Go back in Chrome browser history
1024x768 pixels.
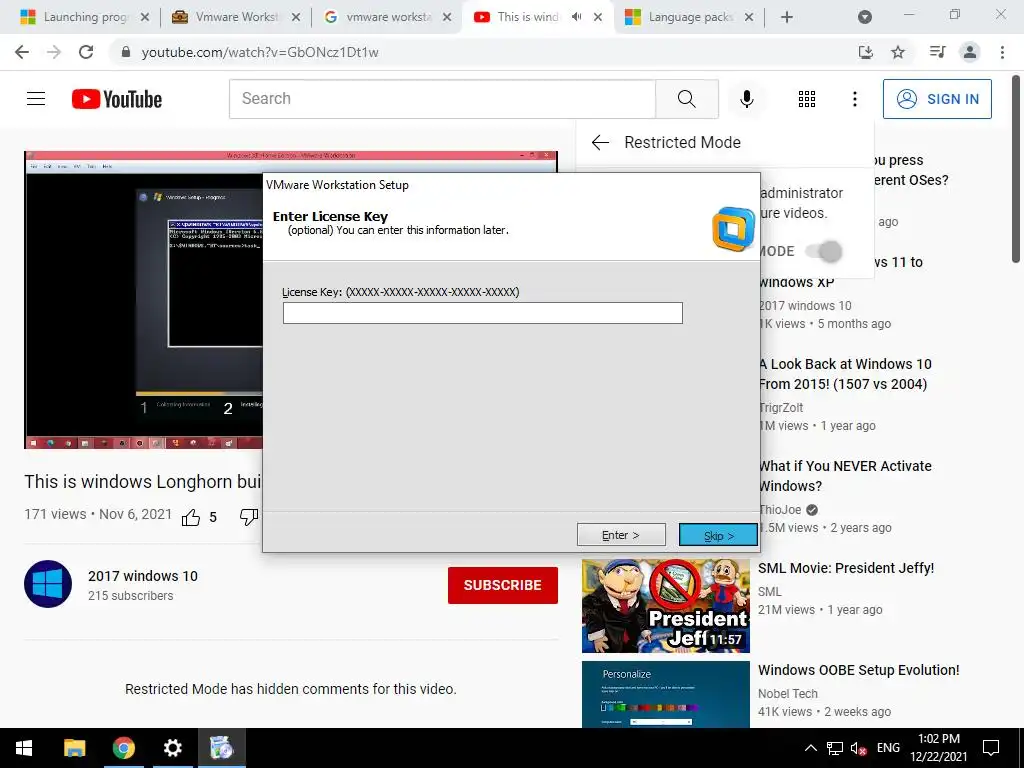[22, 52]
